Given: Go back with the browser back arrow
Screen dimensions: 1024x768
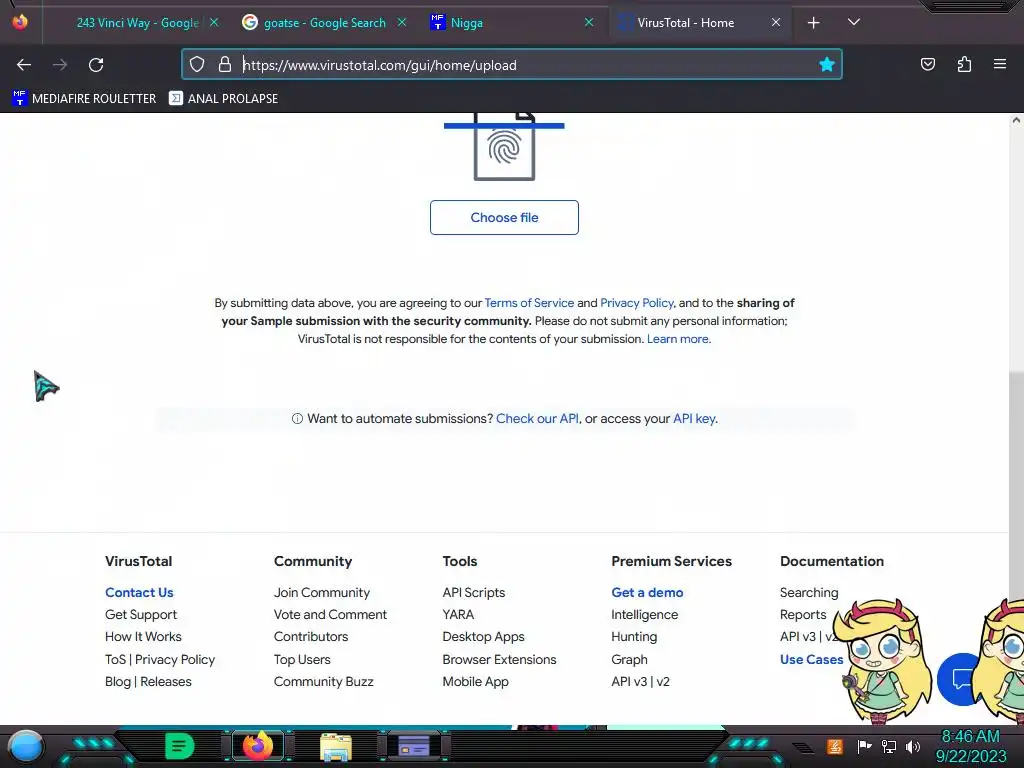Looking at the screenshot, I should pyautogui.click(x=24, y=65).
